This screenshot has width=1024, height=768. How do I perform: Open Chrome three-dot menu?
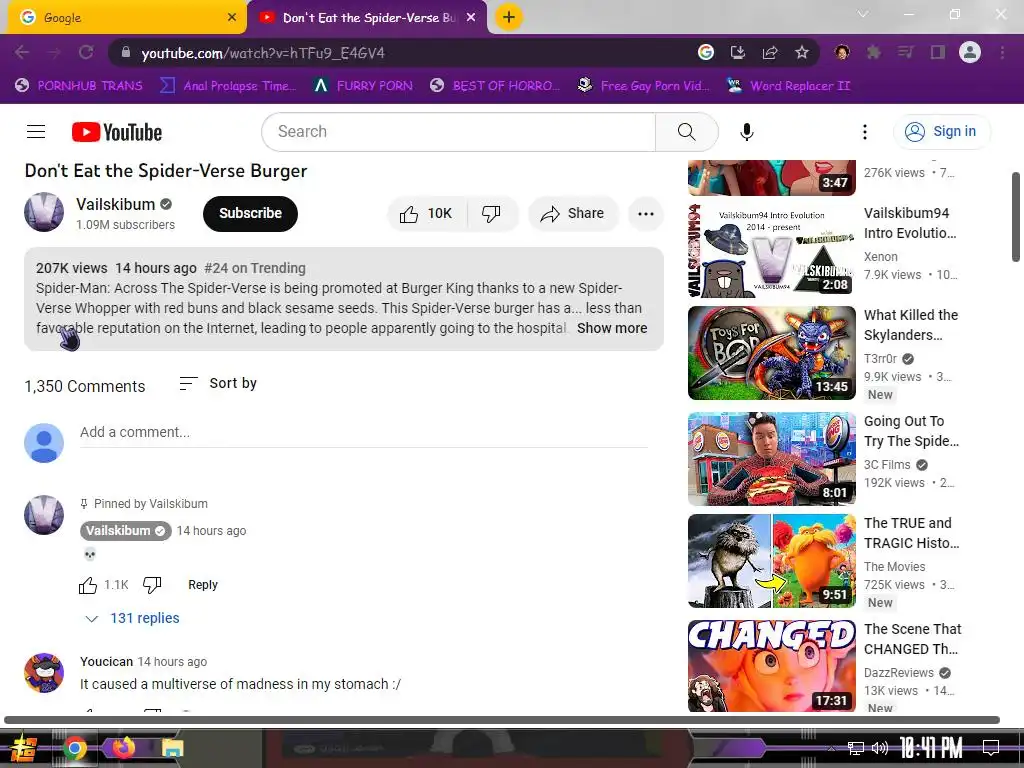pos(1002,53)
